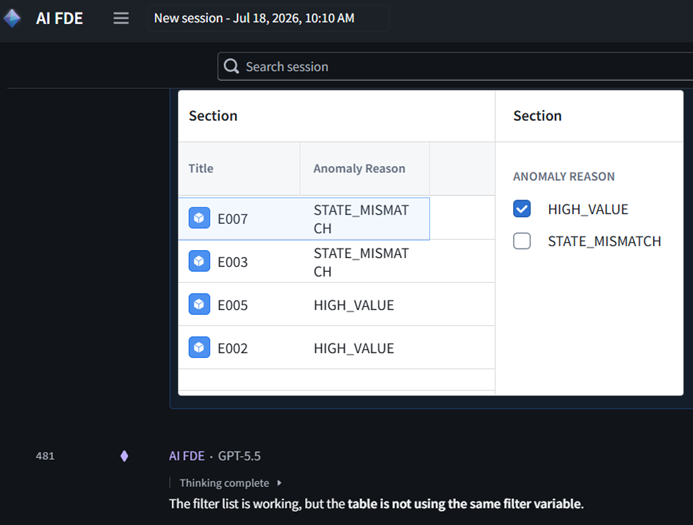Click the STATE_MISMATCH filter label

pyautogui.click(x=604, y=241)
